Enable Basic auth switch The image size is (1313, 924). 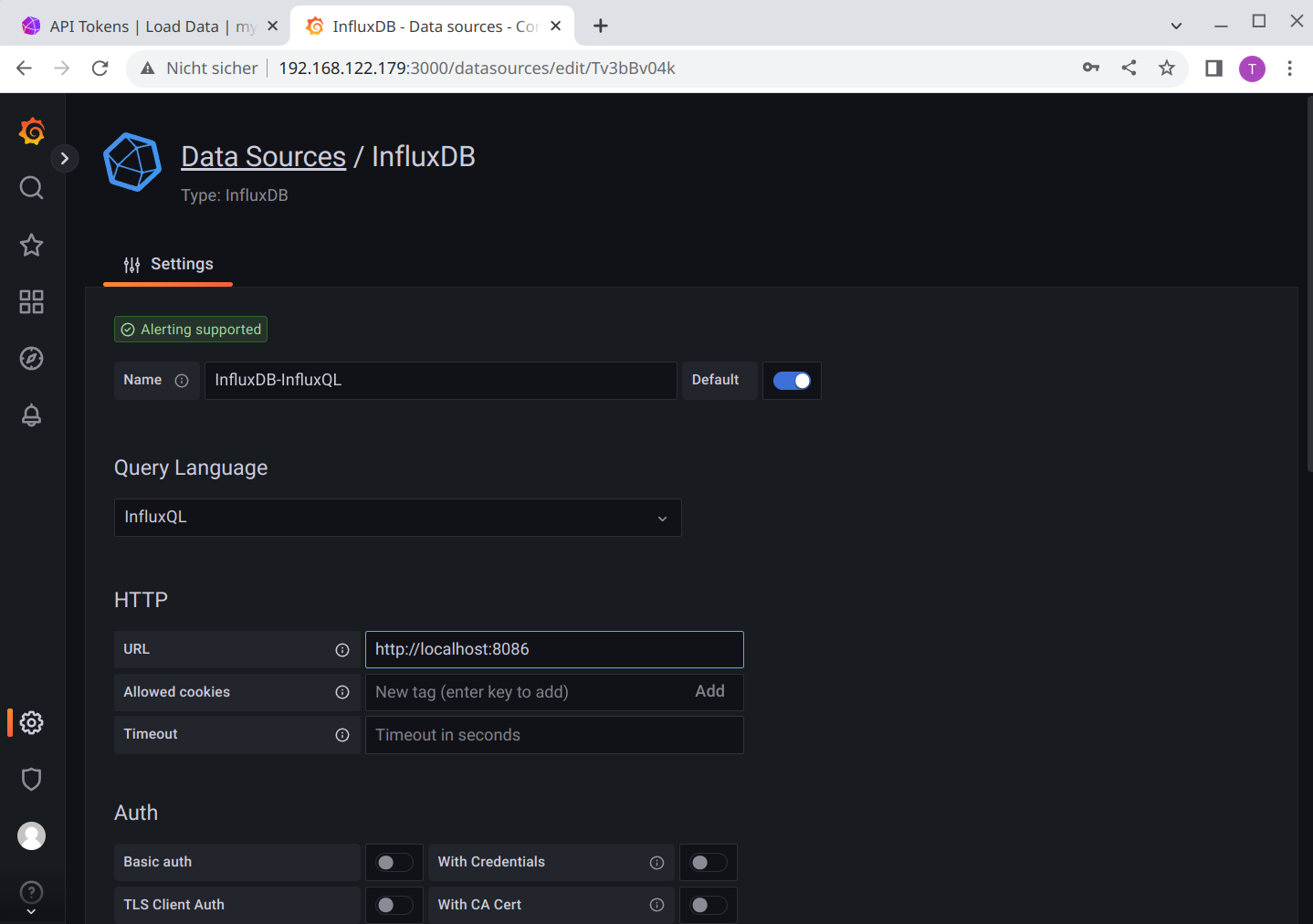394,863
